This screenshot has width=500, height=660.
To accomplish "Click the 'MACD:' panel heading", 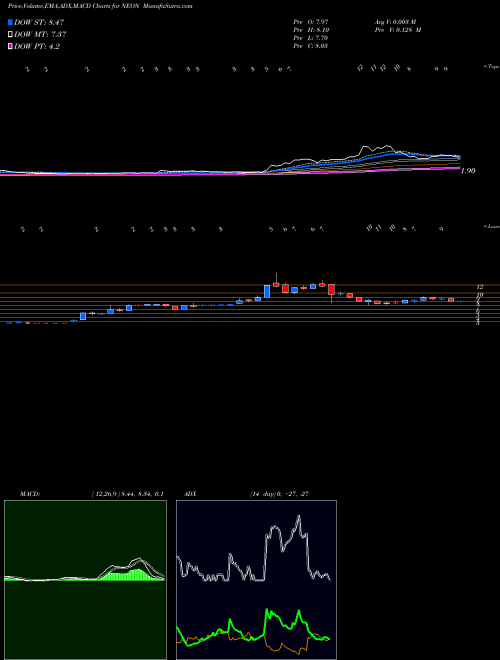I will coord(30,494).
